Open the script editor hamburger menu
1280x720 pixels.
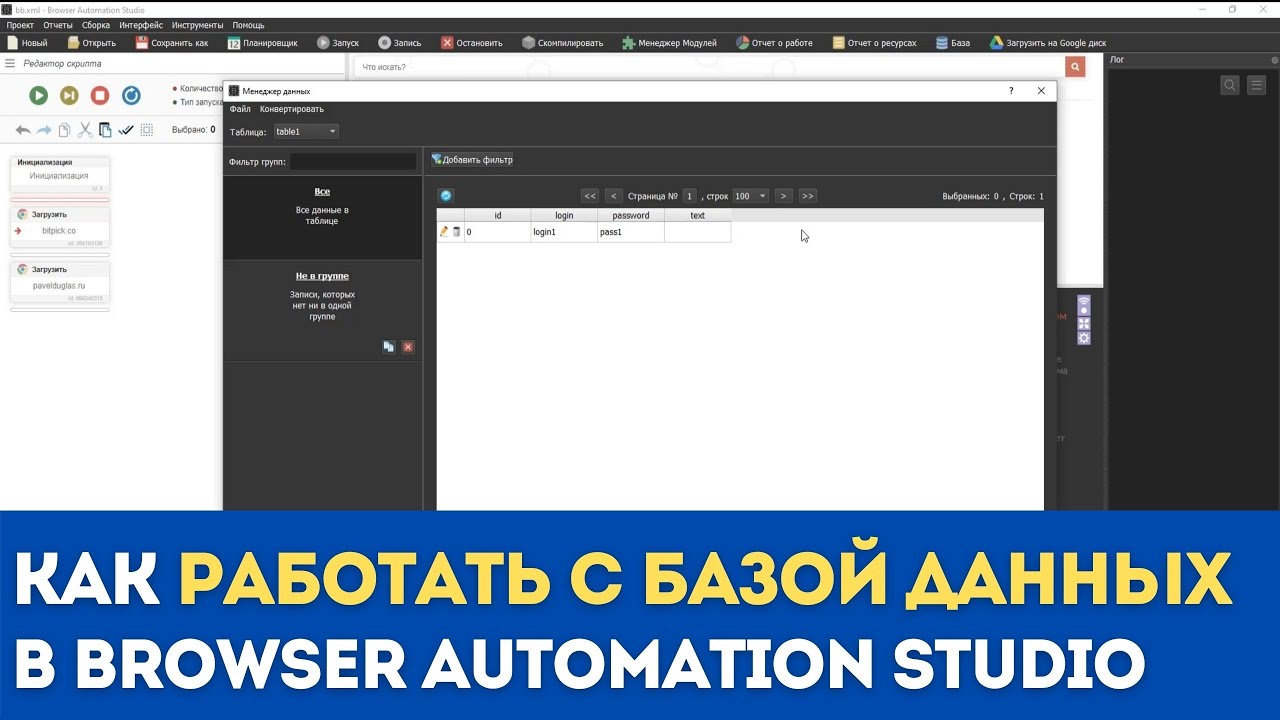(10, 64)
